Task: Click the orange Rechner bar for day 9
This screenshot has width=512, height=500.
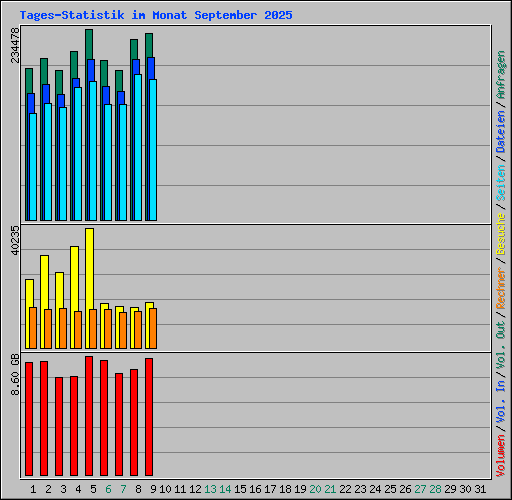Action: (x=153, y=329)
